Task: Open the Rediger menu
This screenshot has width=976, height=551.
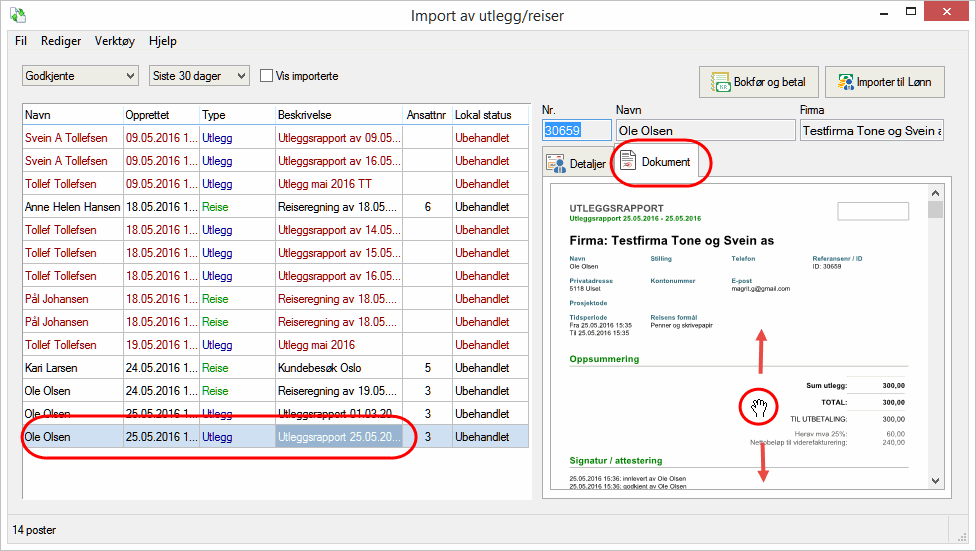Action: pos(61,41)
